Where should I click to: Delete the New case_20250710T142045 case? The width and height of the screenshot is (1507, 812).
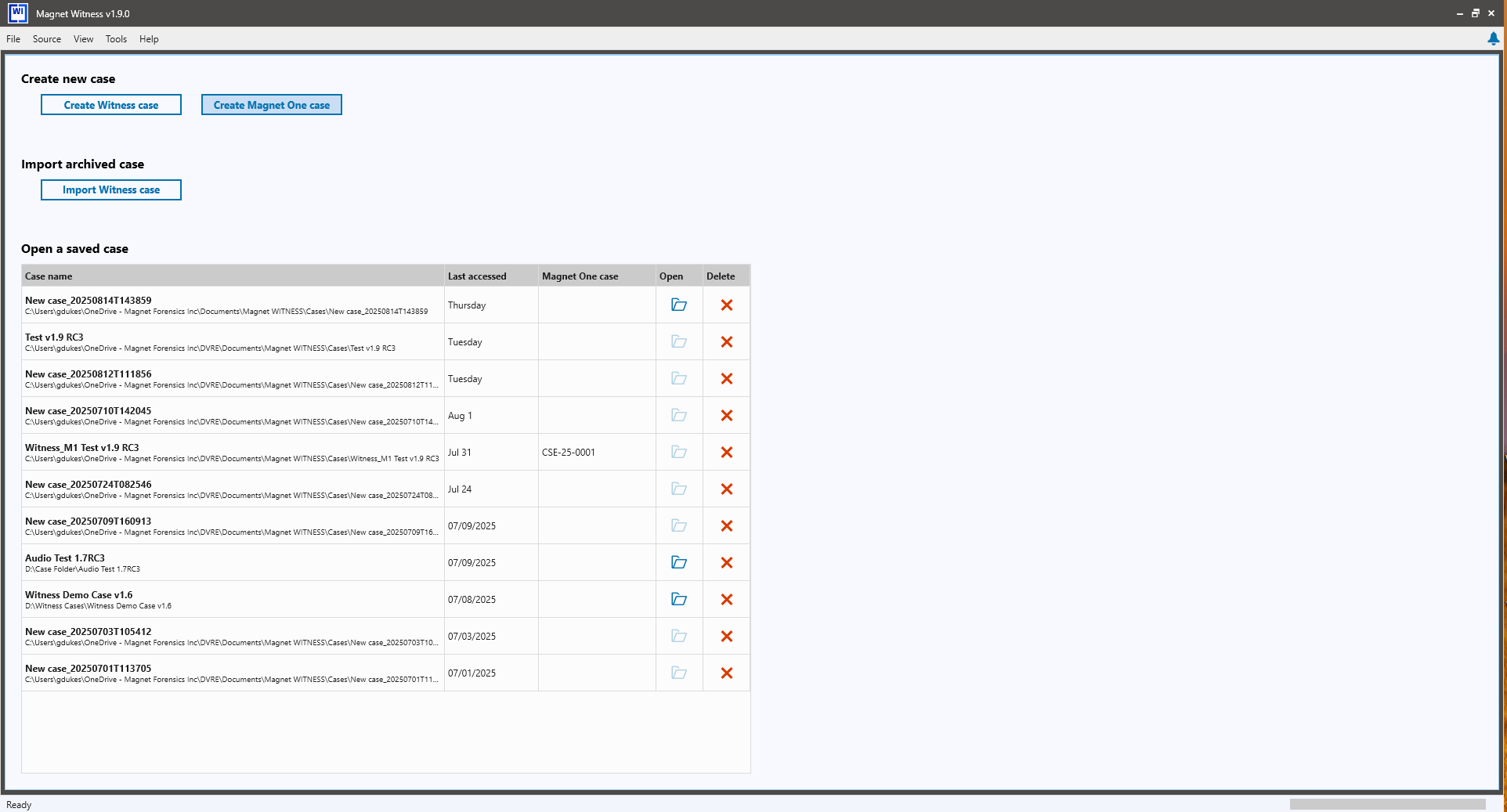tap(727, 415)
